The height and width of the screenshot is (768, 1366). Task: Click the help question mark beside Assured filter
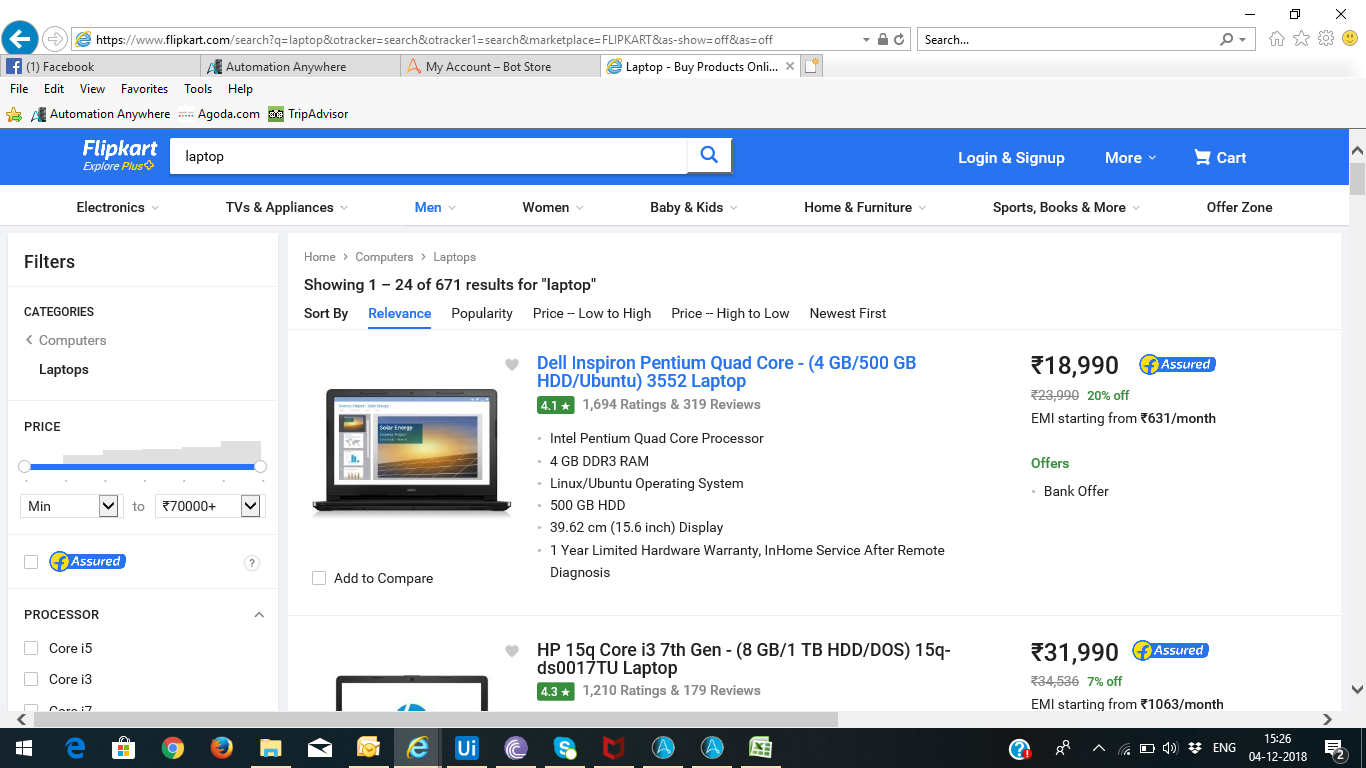pyautogui.click(x=252, y=563)
